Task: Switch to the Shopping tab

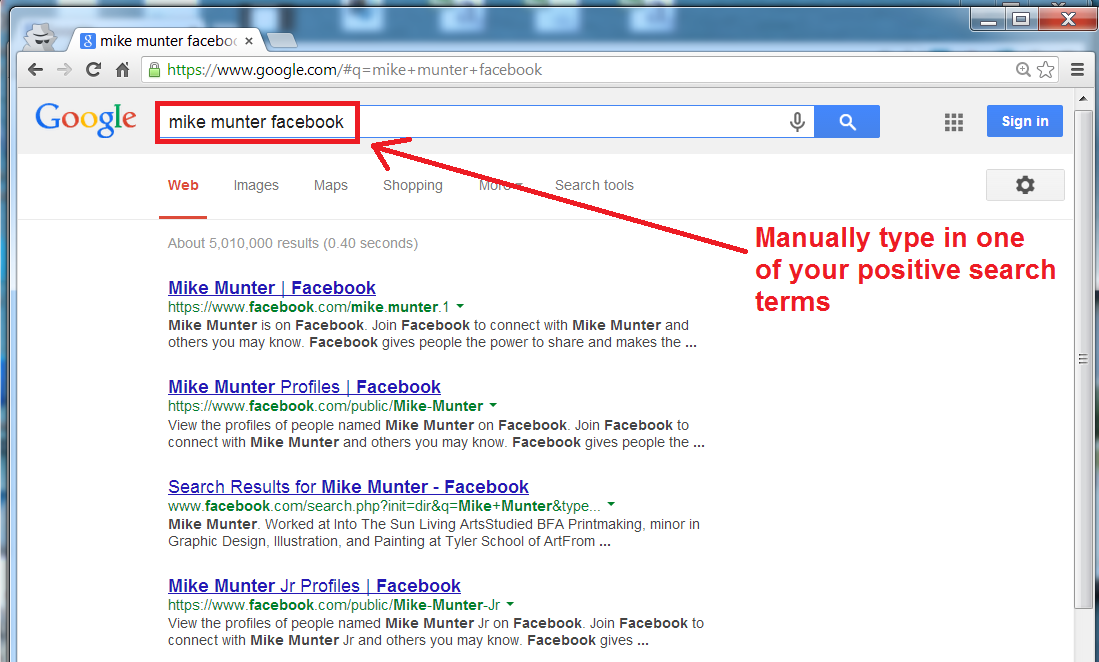Action: point(413,185)
